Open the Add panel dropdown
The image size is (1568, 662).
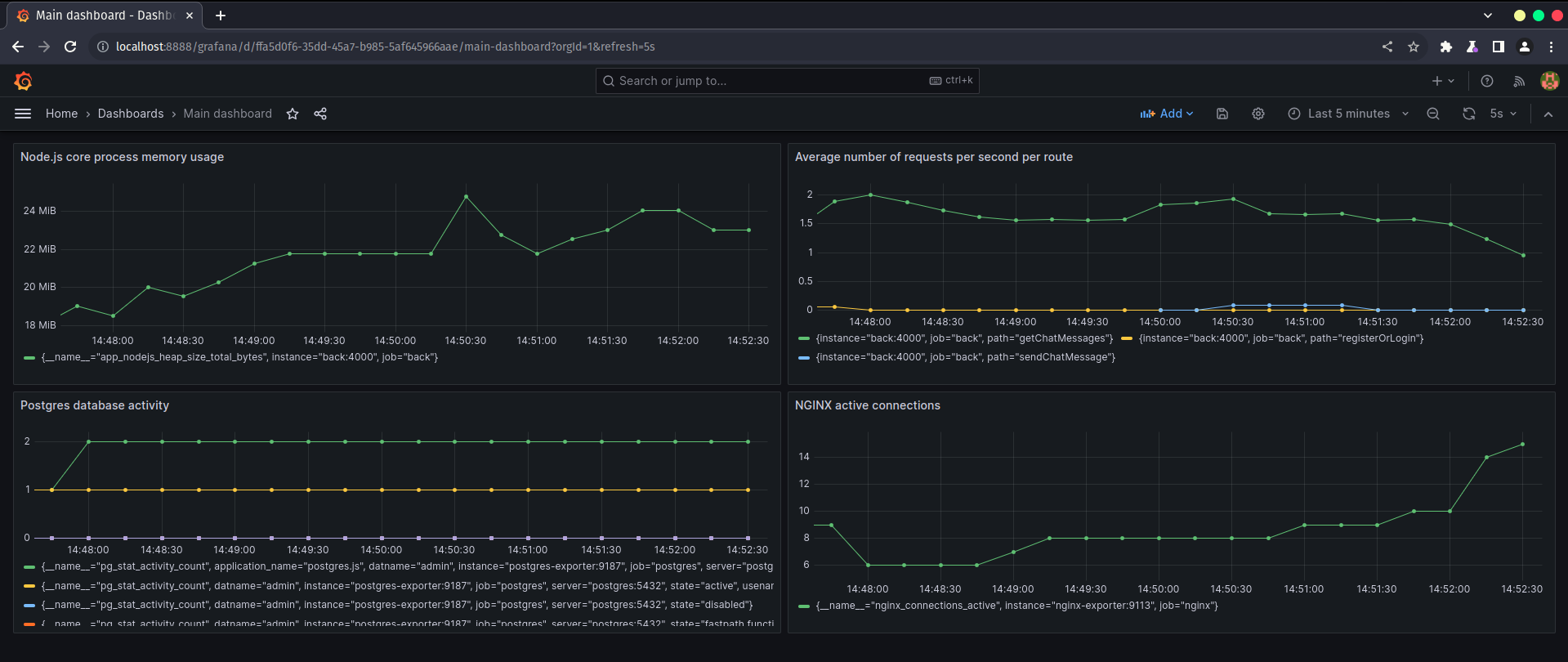point(1167,114)
